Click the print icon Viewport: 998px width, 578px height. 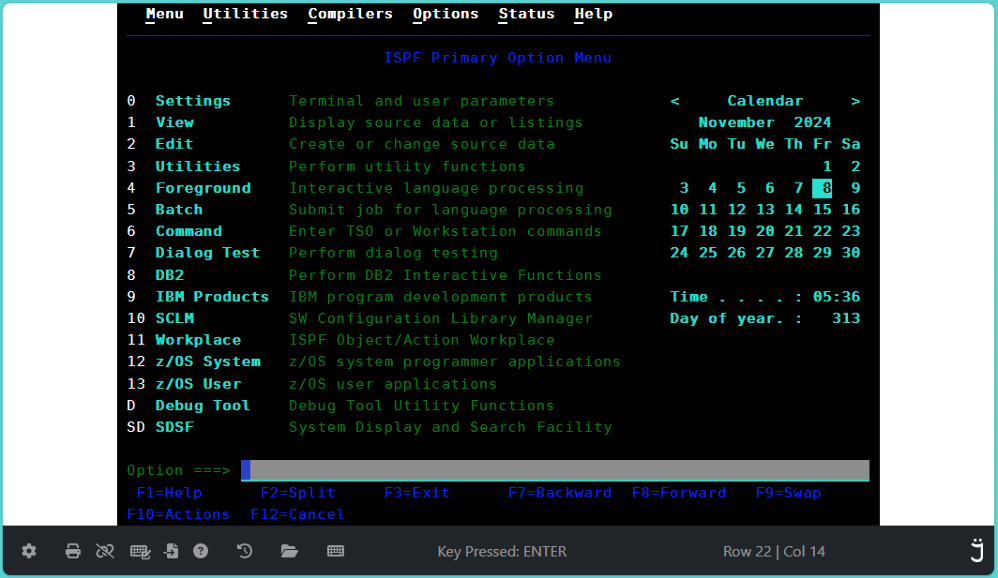pyautogui.click(x=73, y=551)
